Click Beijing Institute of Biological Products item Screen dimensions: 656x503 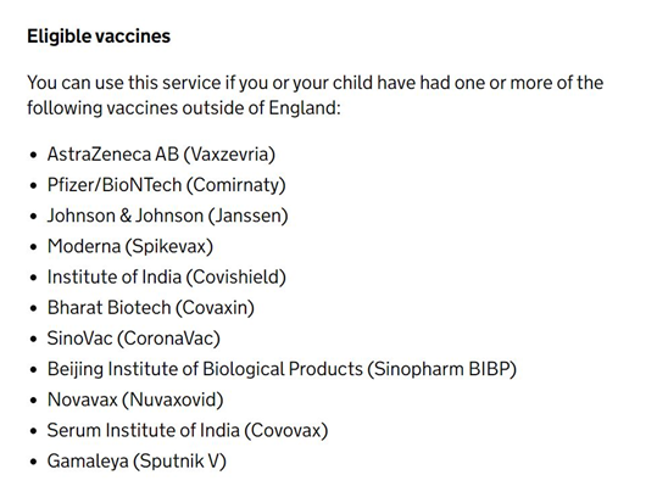pyautogui.click(x=281, y=369)
